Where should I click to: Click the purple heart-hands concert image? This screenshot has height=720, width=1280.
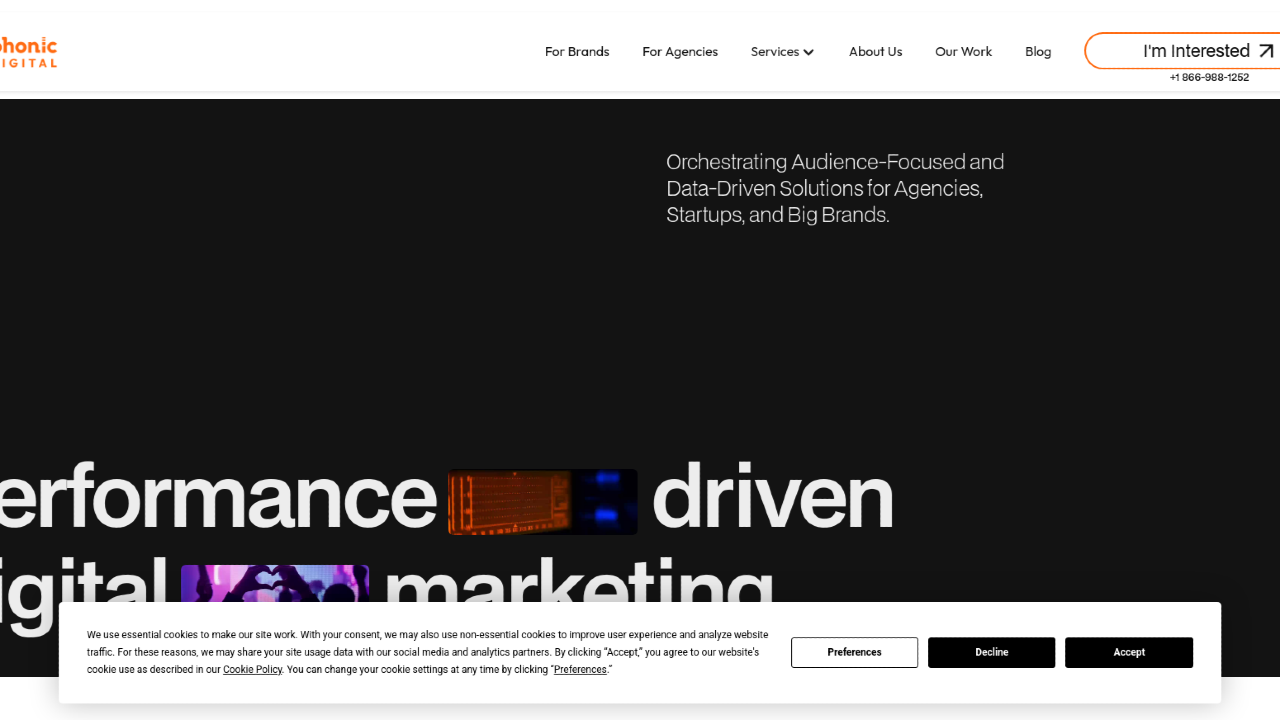click(x=275, y=585)
